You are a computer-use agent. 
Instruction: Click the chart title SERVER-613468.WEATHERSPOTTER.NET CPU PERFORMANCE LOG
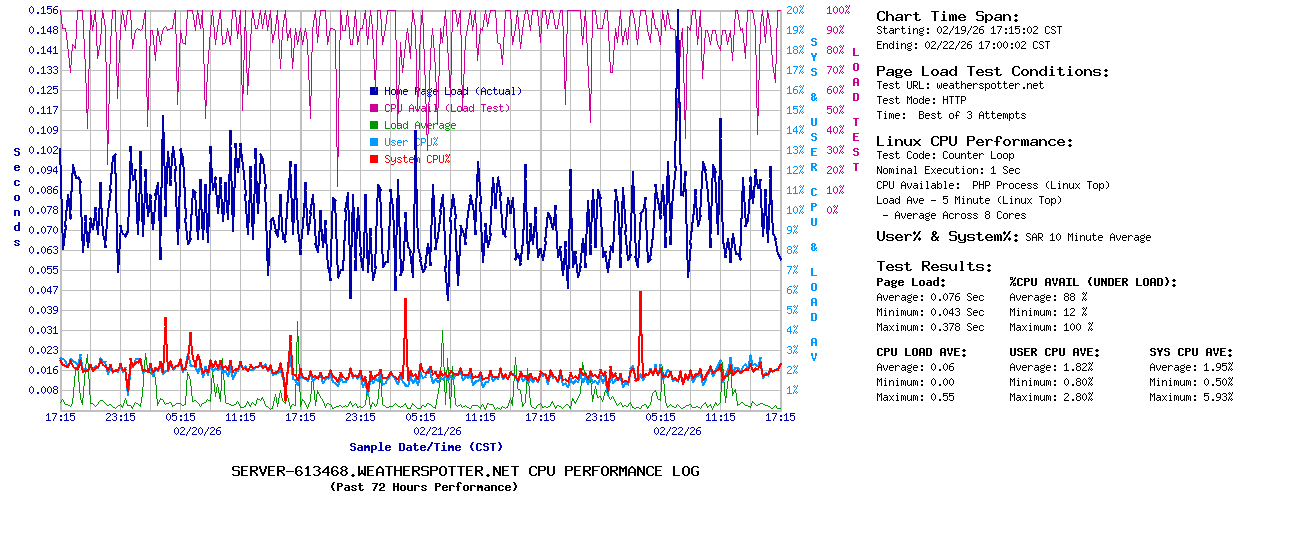465,471
